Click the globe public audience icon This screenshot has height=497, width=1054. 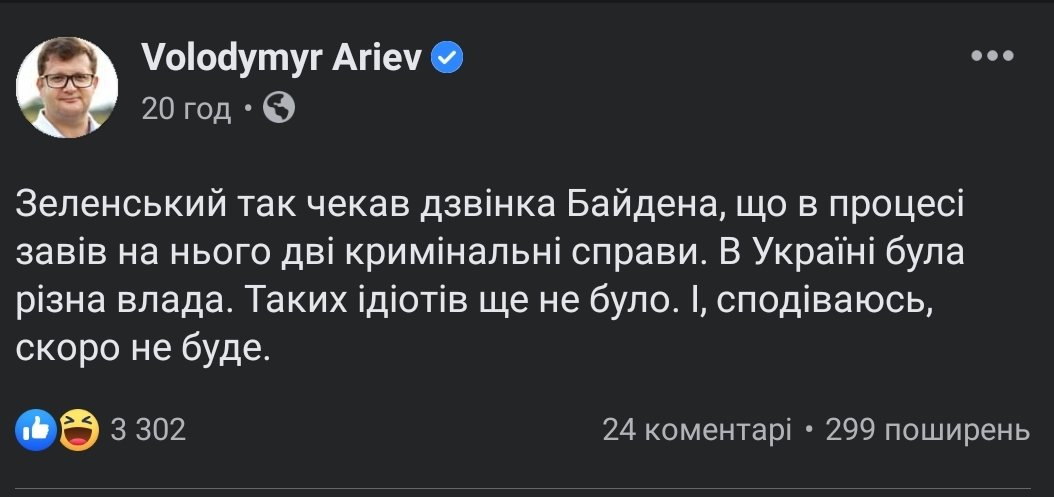[x=278, y=107]
